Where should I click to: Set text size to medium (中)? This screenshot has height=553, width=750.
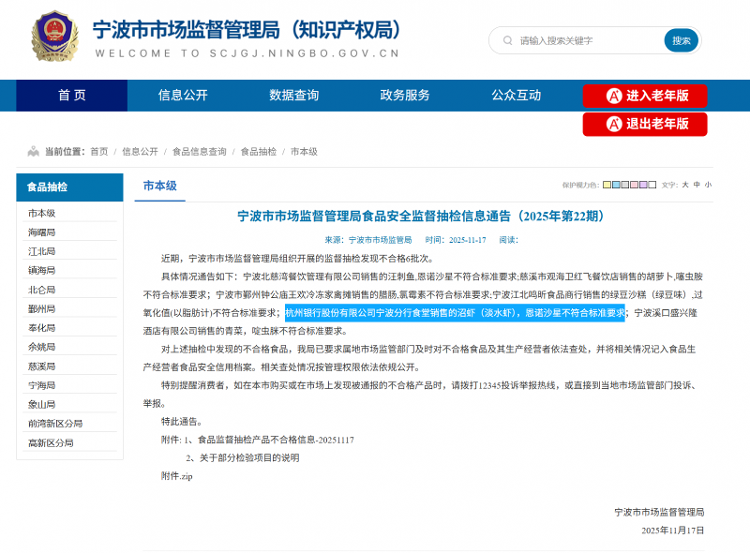(x=697, y=185)
